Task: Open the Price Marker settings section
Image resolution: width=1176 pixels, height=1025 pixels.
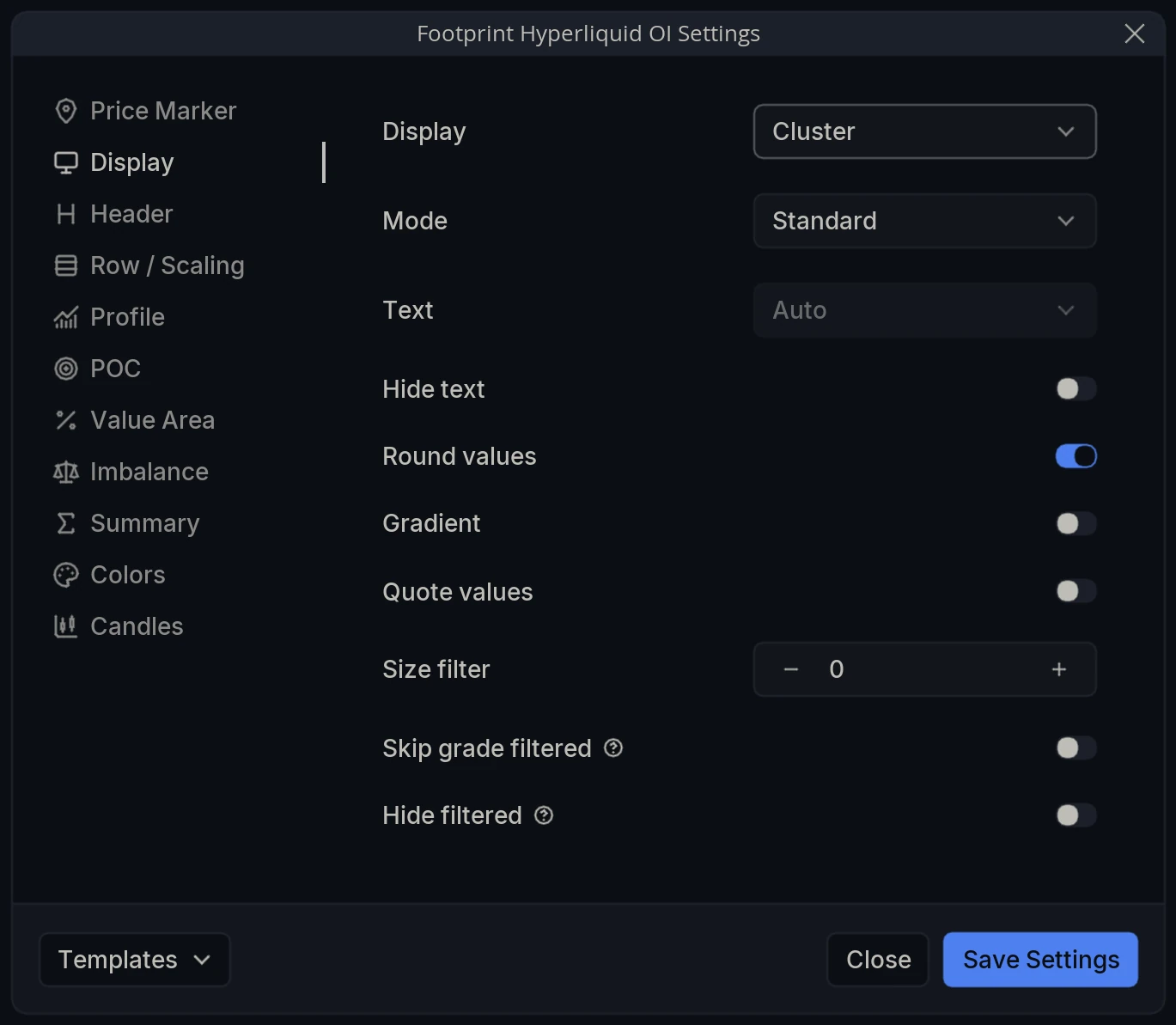Action: 163,111
